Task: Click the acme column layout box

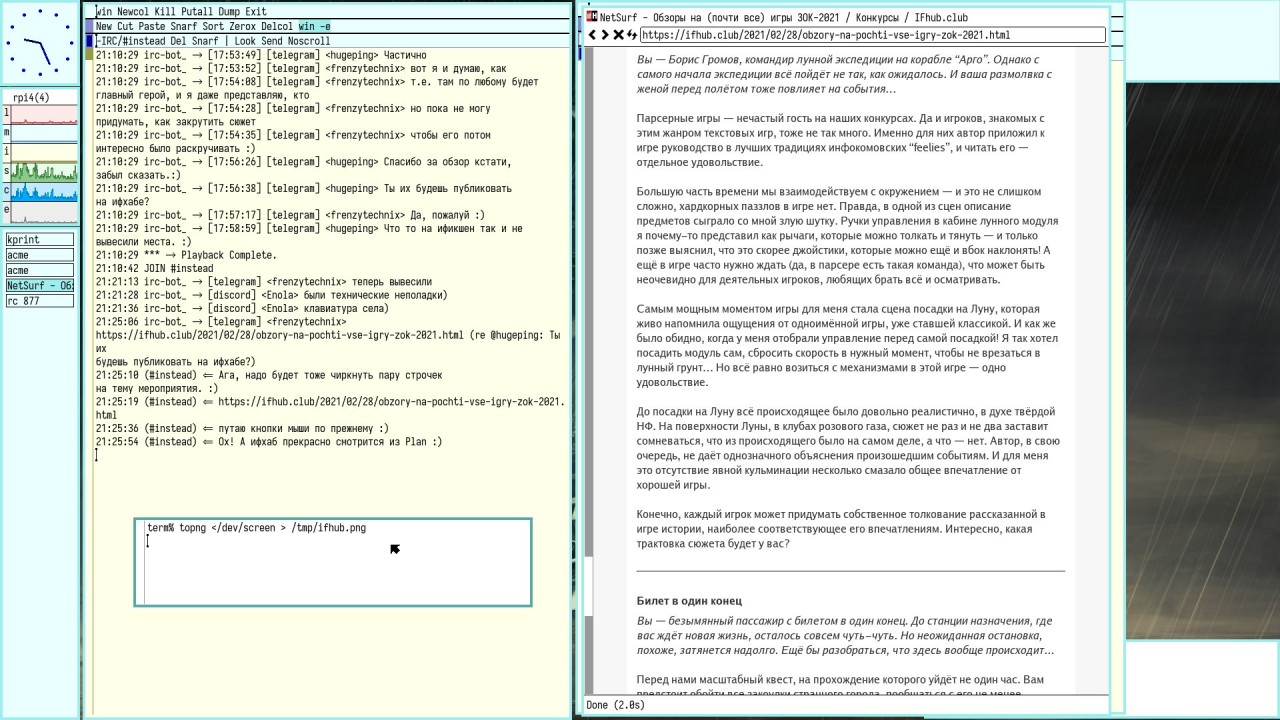Action: tap(90, 26)
